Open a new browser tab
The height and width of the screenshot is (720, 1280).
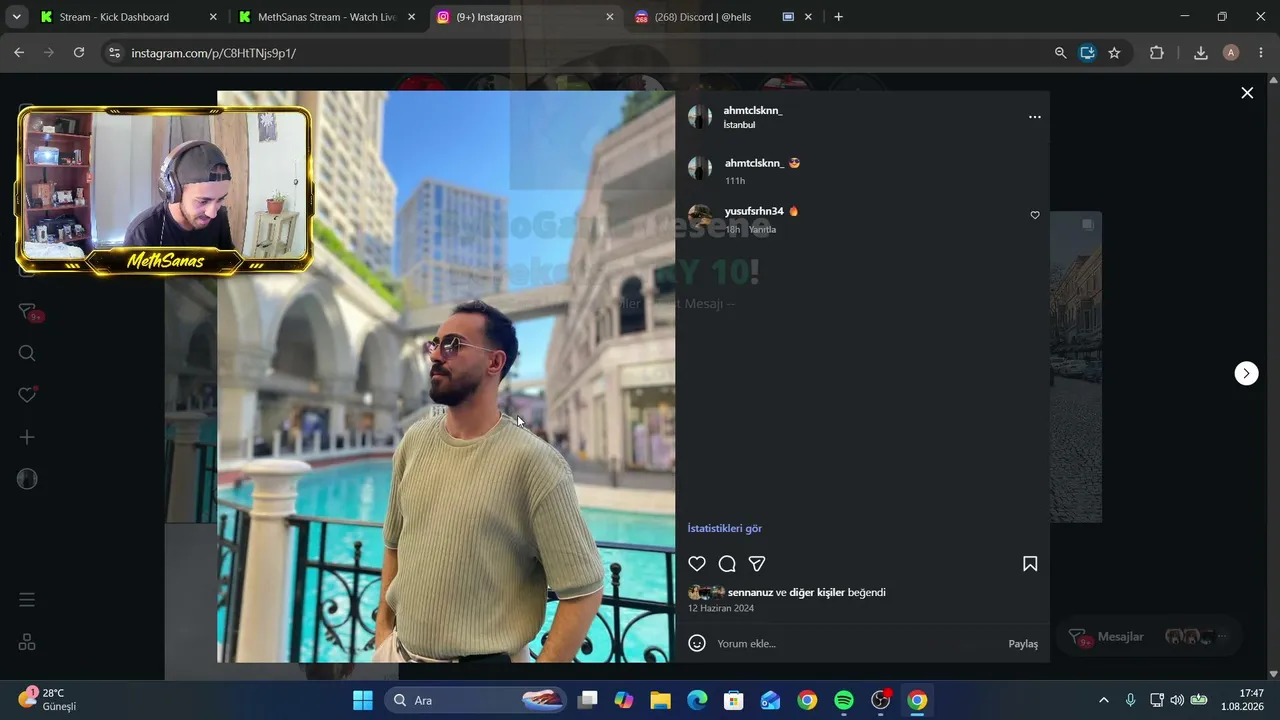click(x=838, y=17)
